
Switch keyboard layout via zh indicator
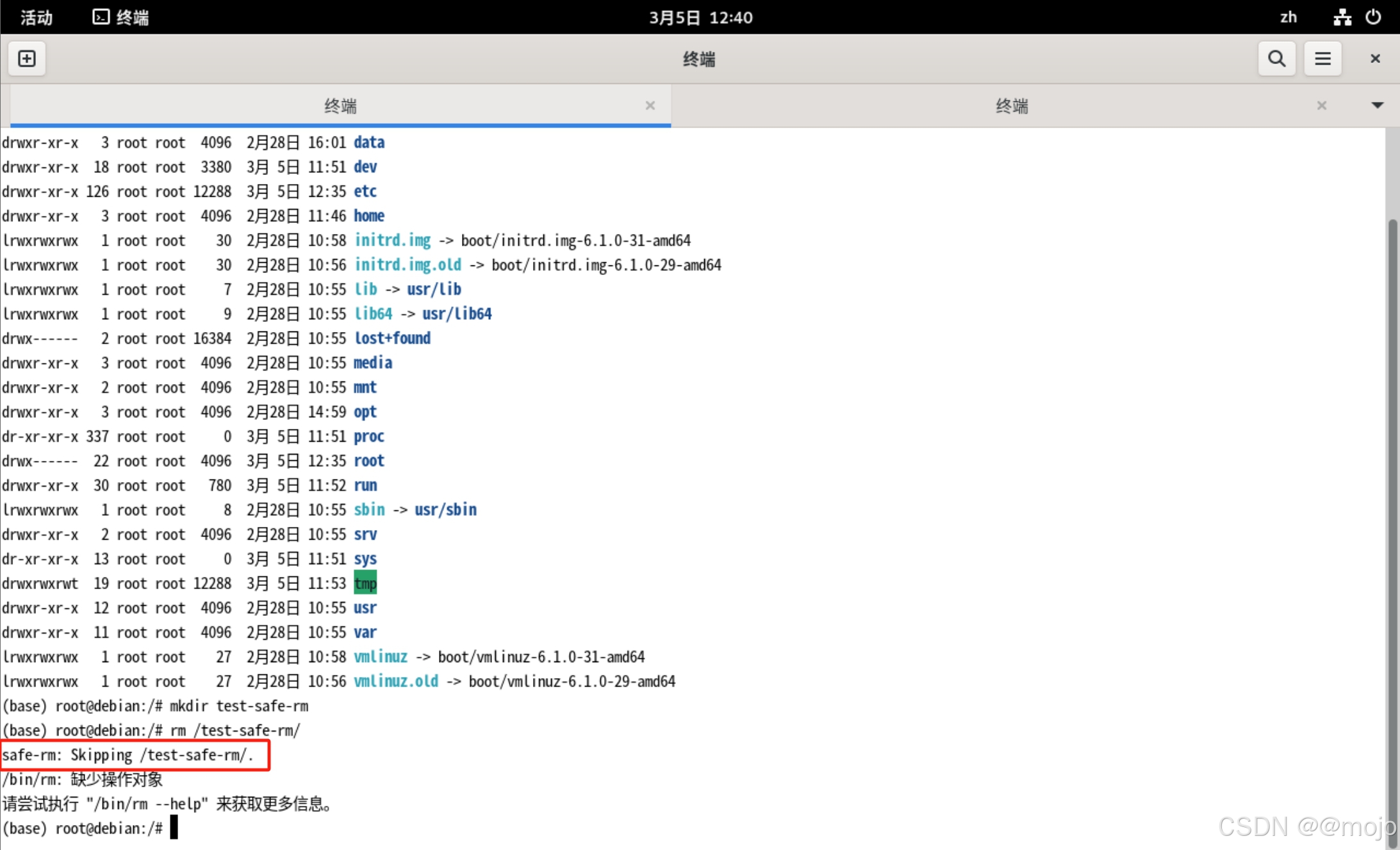(1289, 17)
